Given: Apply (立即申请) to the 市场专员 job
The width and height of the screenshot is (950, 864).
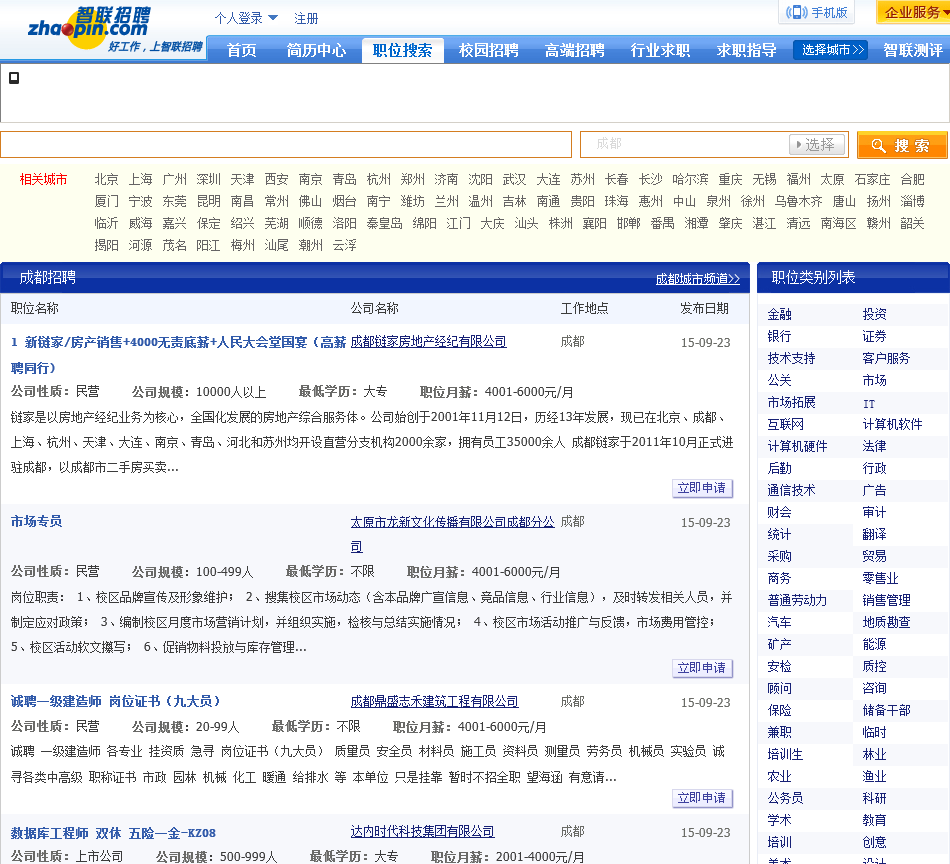Looking at the screenshot, I should click(702, 668).
